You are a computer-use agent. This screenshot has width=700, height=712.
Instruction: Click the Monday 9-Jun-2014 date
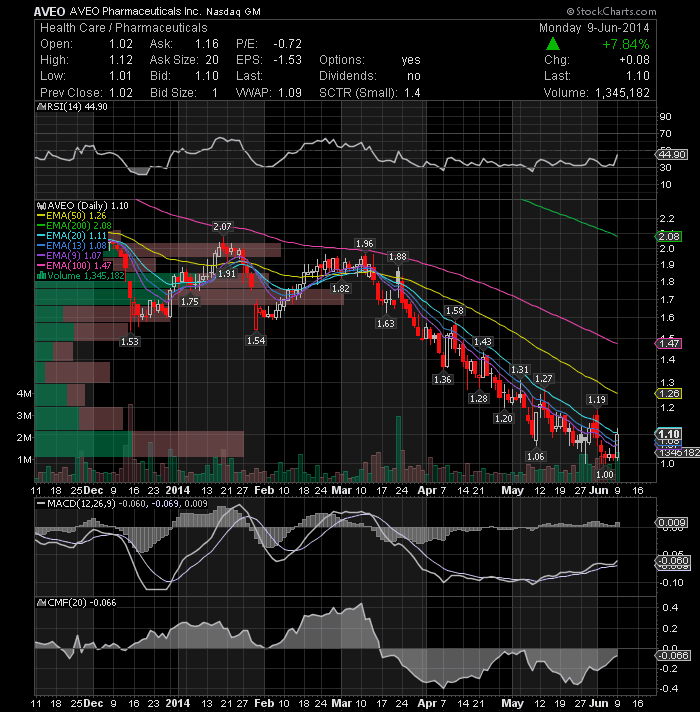pyautogui.click(x=594, y=28)
